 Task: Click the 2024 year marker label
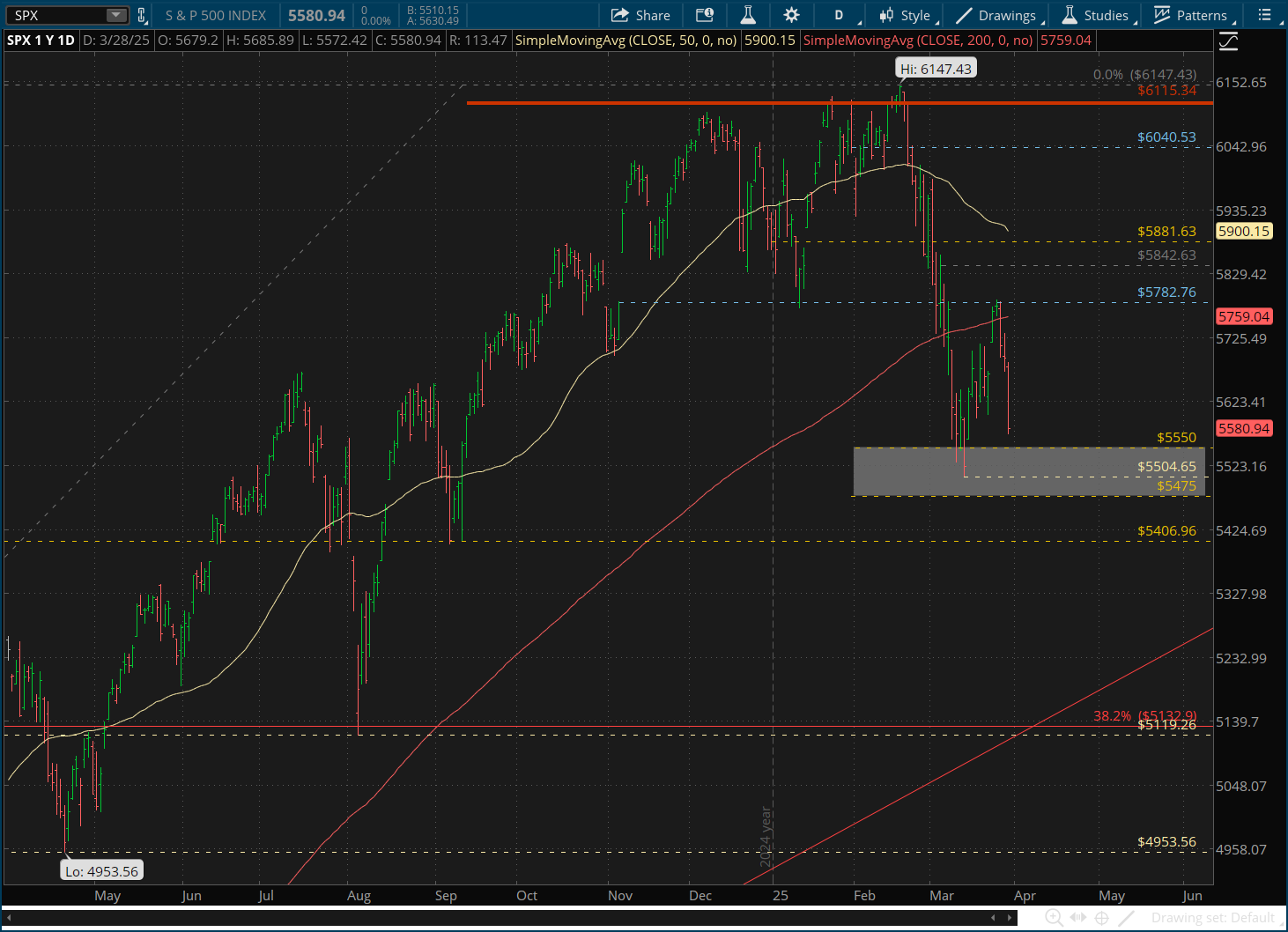tap(766, 837)
